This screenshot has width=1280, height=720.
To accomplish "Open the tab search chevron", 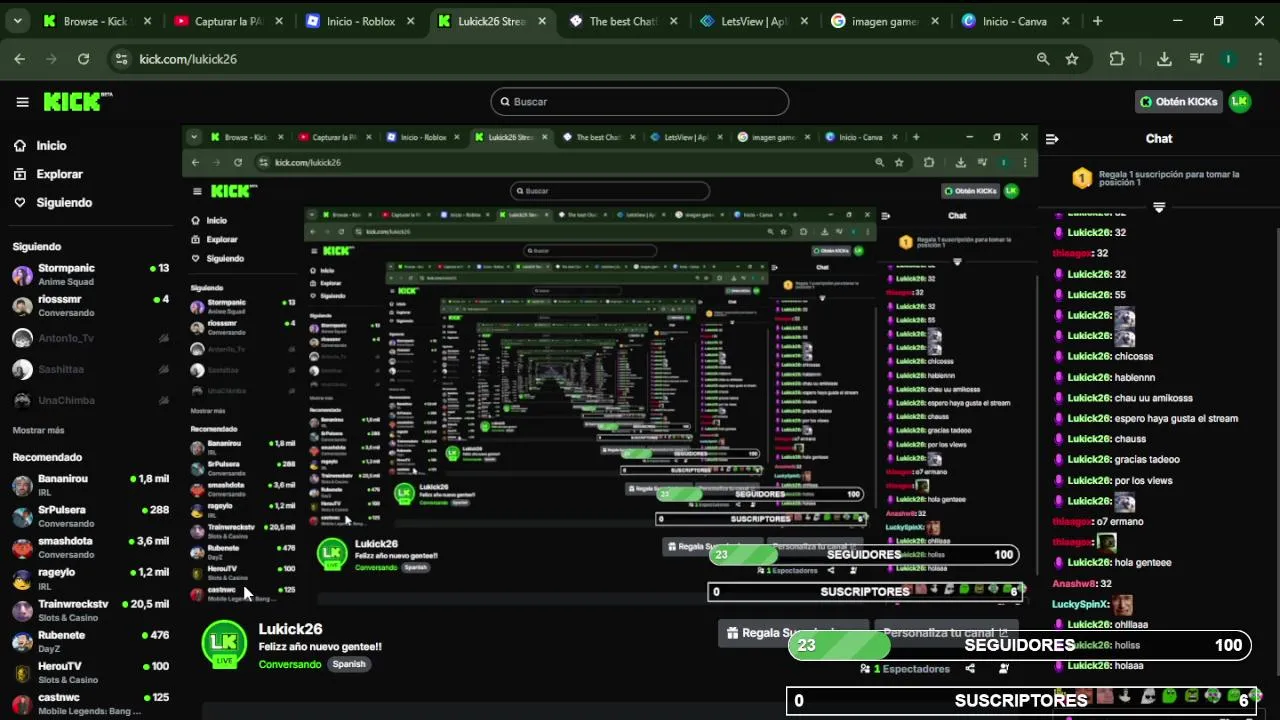I will click(17, 21).
